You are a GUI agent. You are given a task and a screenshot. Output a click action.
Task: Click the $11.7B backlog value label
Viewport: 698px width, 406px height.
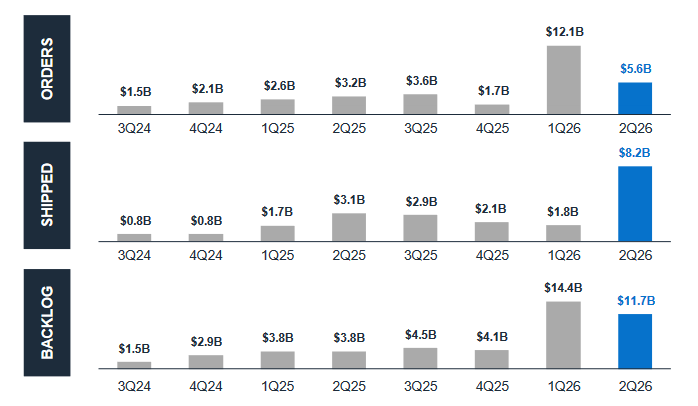click(636, 301)
